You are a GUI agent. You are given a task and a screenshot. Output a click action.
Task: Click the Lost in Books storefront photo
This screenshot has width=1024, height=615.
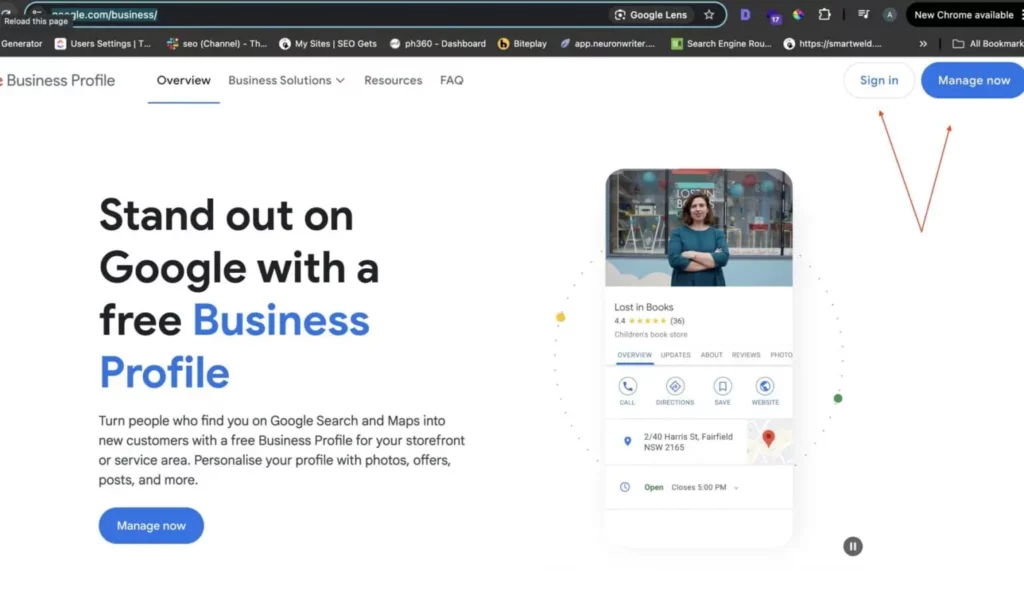coord(699,228)
